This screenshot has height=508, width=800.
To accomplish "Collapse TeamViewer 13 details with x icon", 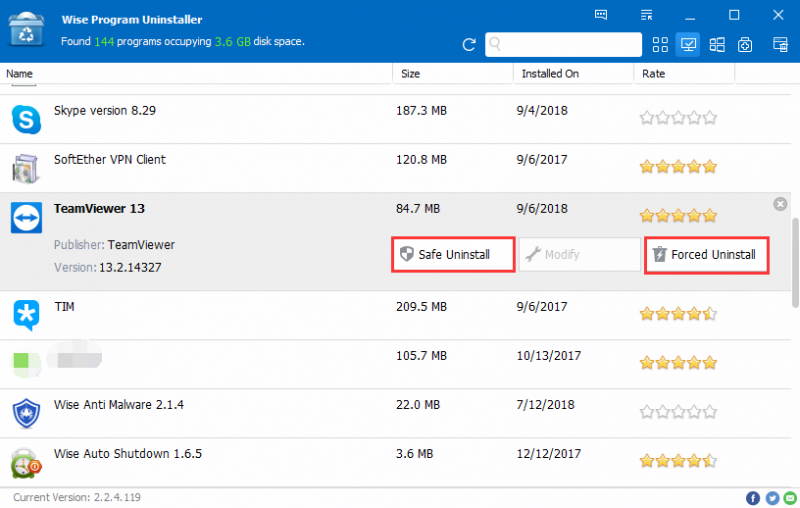I will (780, 204).
